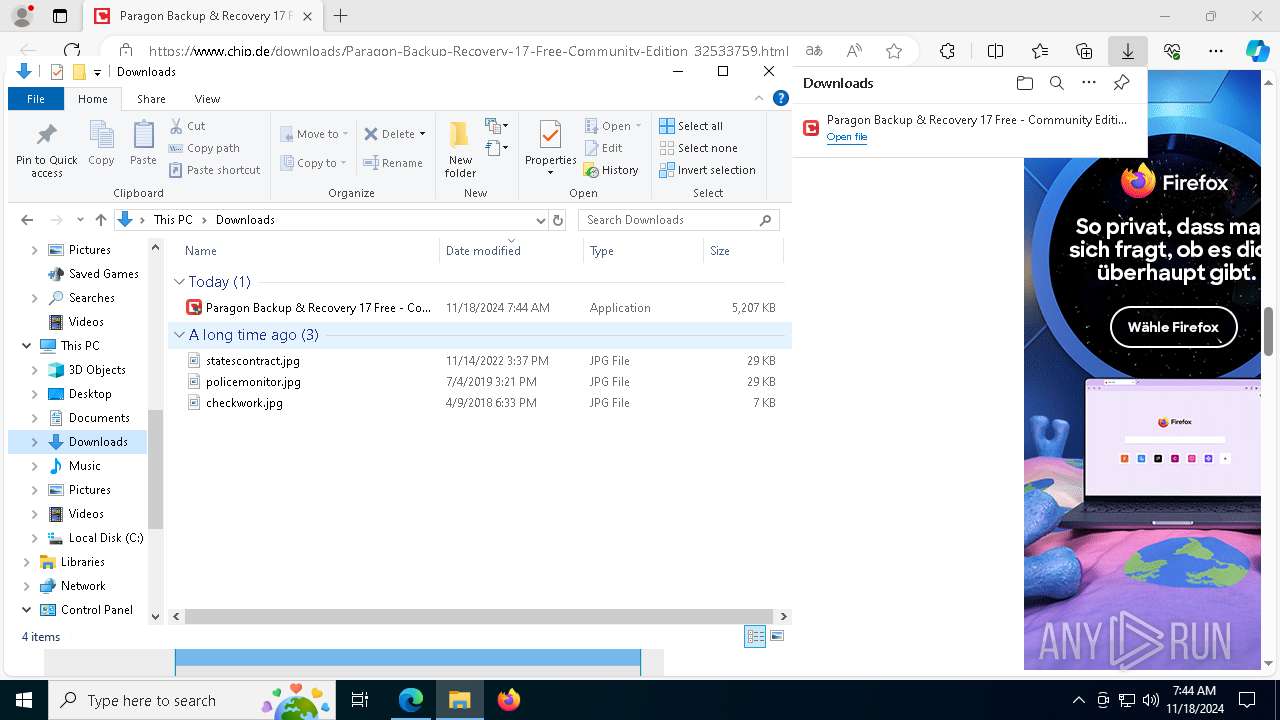Open file History
1280x720 pixels.
(x=611, y=170)
